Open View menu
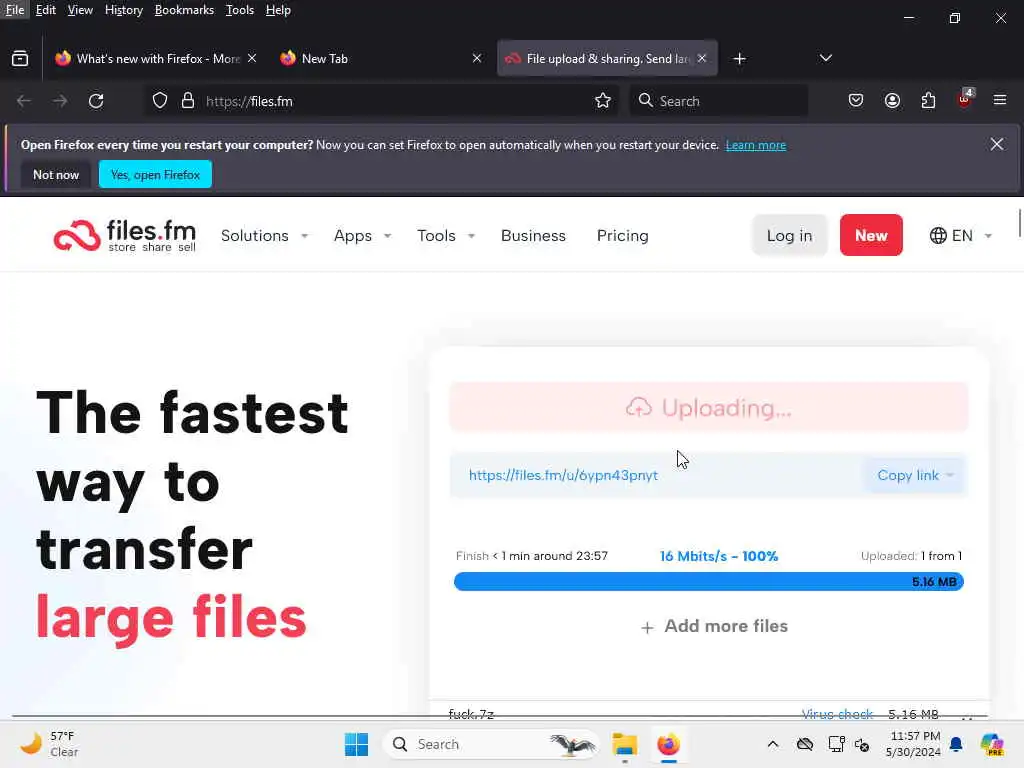 pyautogui.click(x=80, y=10)
